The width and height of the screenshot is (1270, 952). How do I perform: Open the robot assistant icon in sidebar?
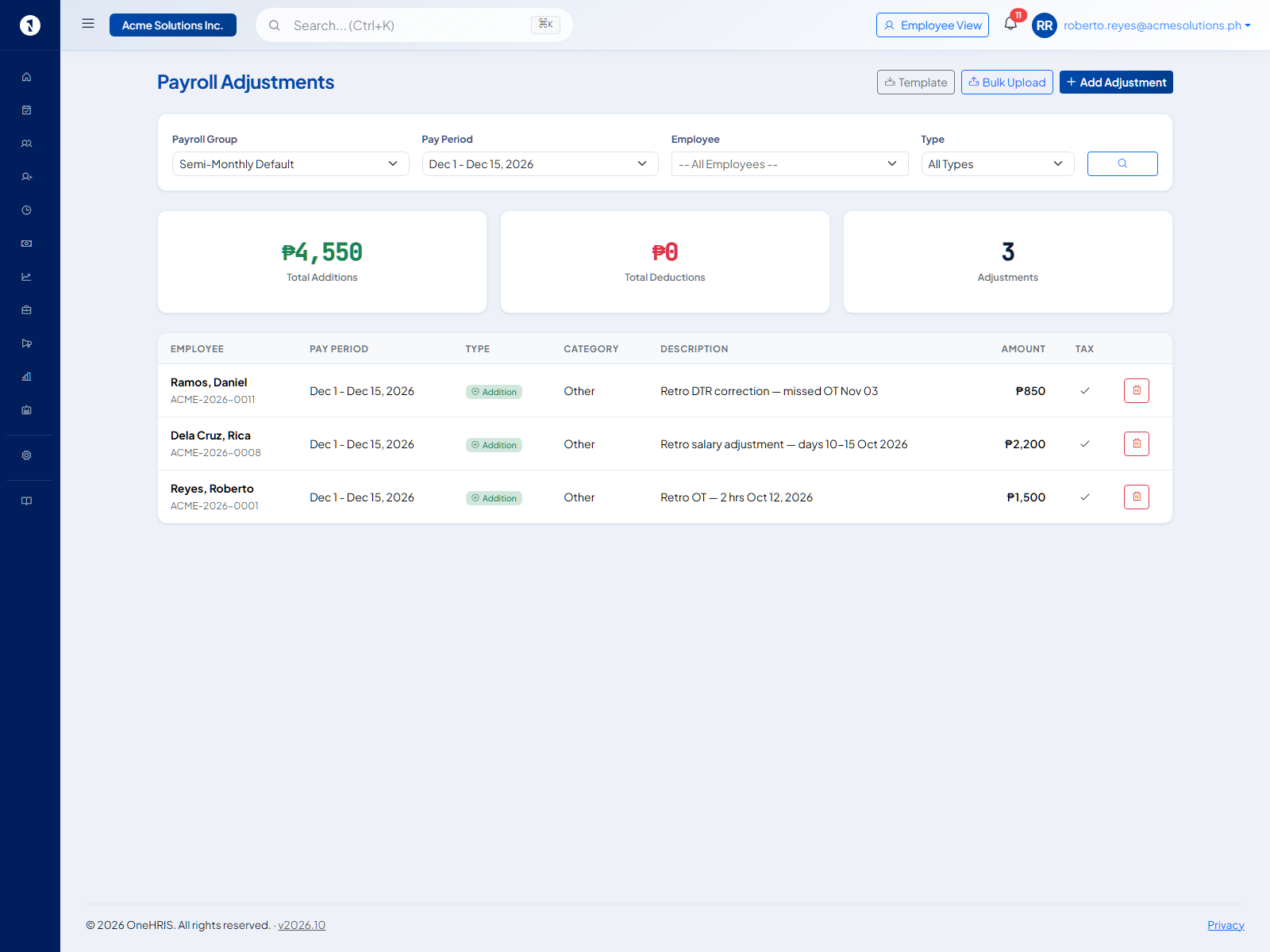pos(26,410)
